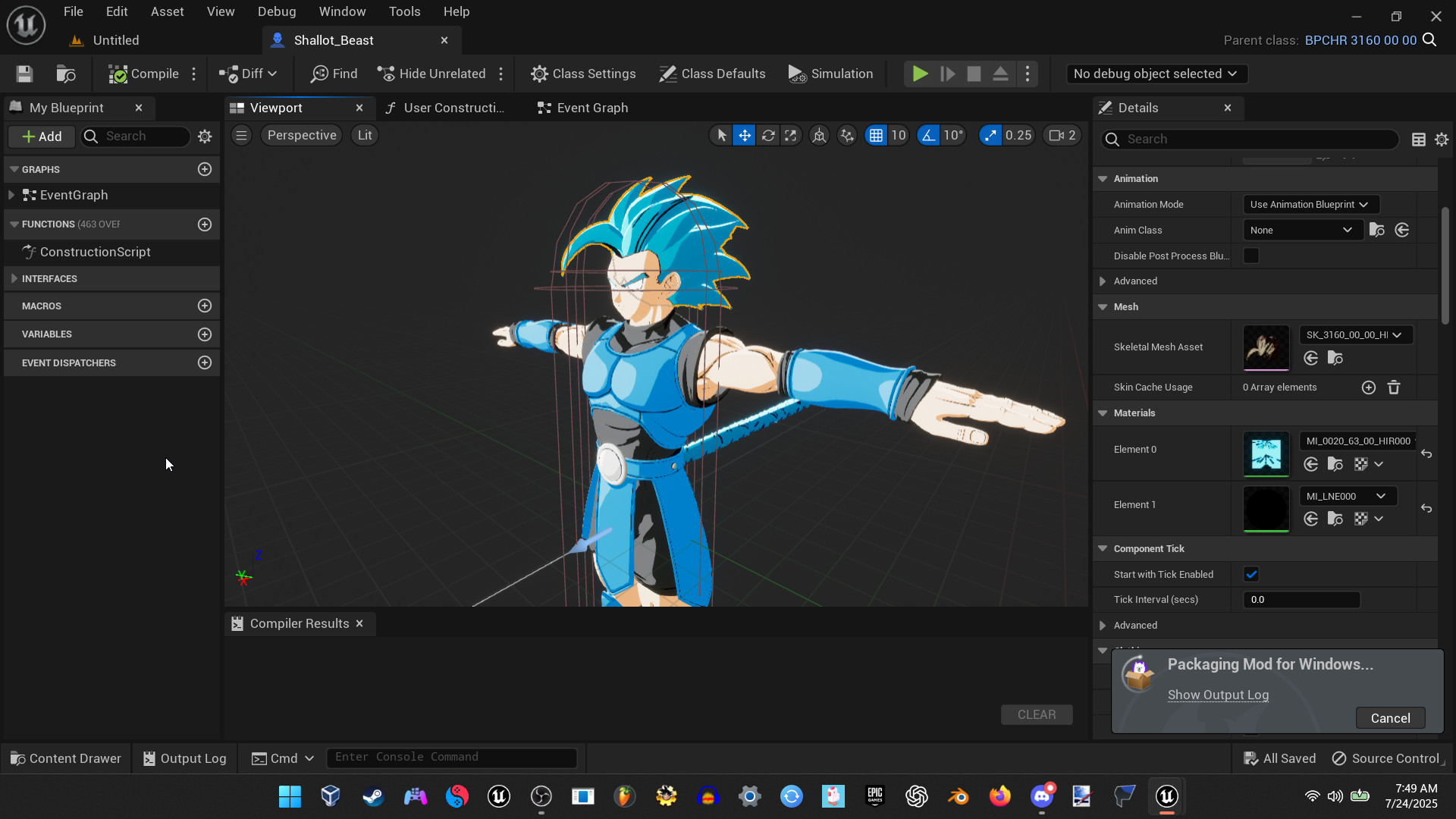Viewport: 1456px width, 819px height.
Task: Cancel the Packaging Mod for Windows
Action: click(x=1390, y=717)
